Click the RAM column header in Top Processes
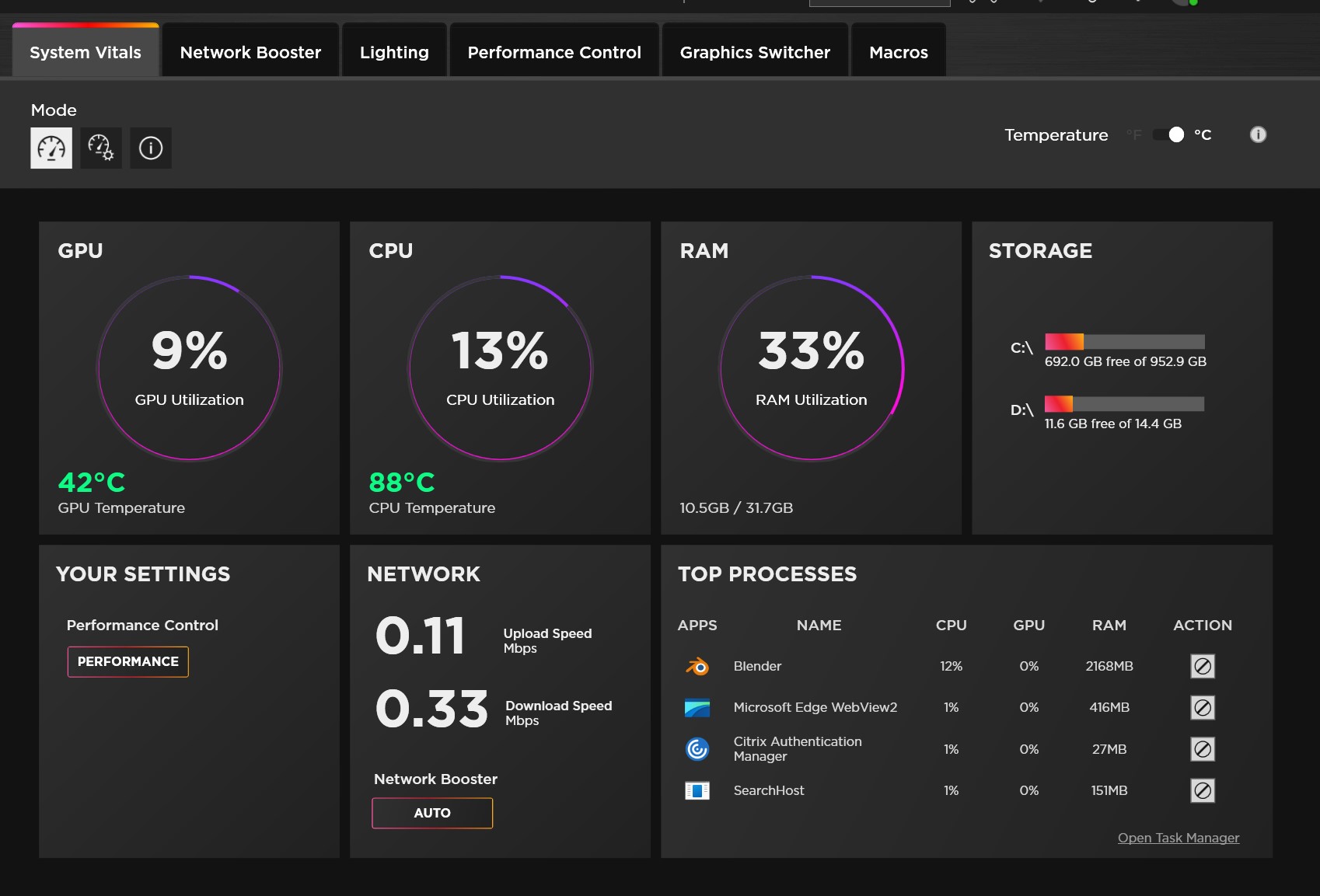Viewport: 1320px width, 896px height. [1109, 625]
